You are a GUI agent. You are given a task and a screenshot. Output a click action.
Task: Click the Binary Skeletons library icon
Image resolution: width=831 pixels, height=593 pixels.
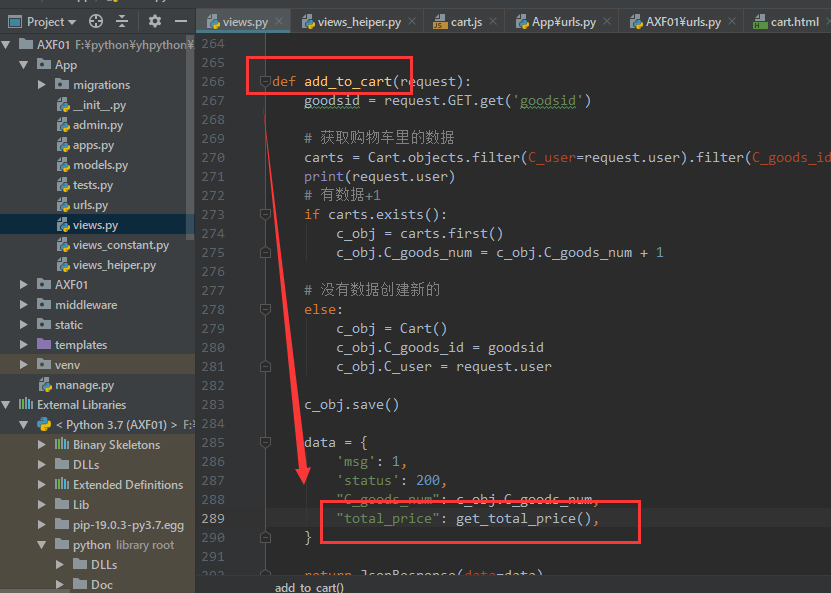point(62,444)
